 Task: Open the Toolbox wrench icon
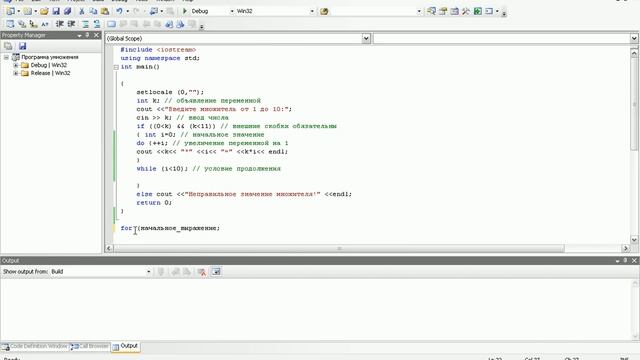(466, 11)
